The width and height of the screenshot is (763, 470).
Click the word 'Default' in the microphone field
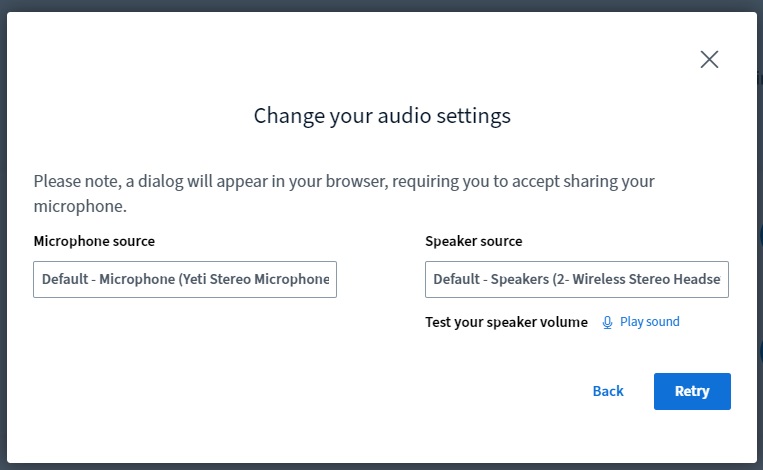coord(64,280)
